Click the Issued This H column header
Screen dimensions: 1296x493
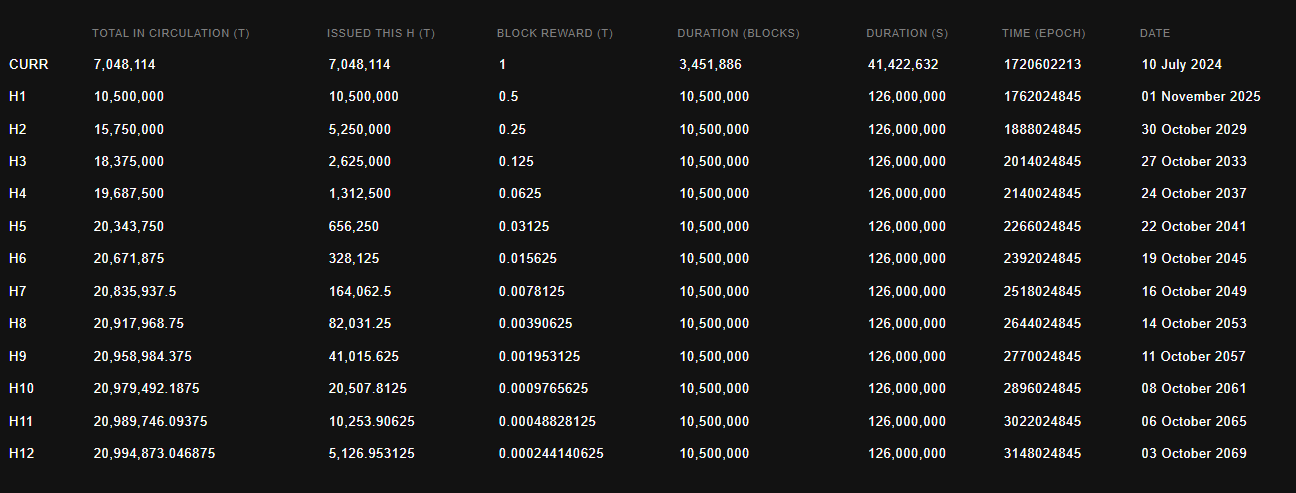click(x=381, y=34)
